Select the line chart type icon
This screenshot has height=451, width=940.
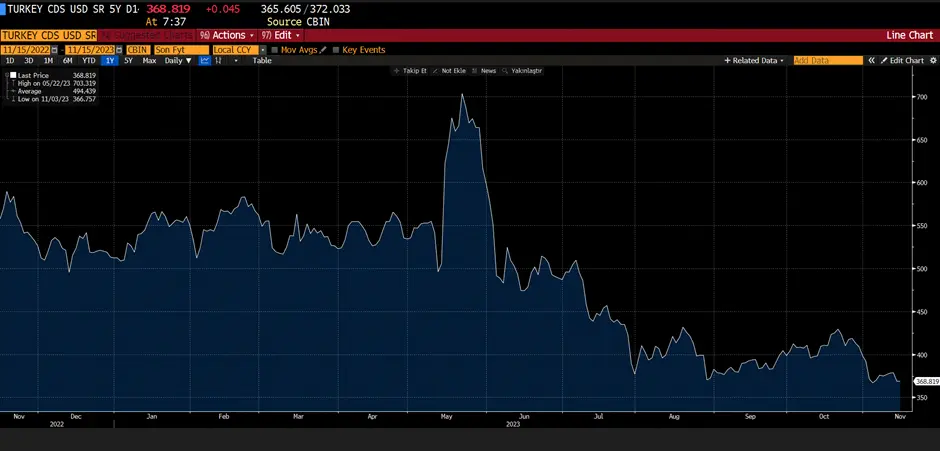click(x=204, y=61)
